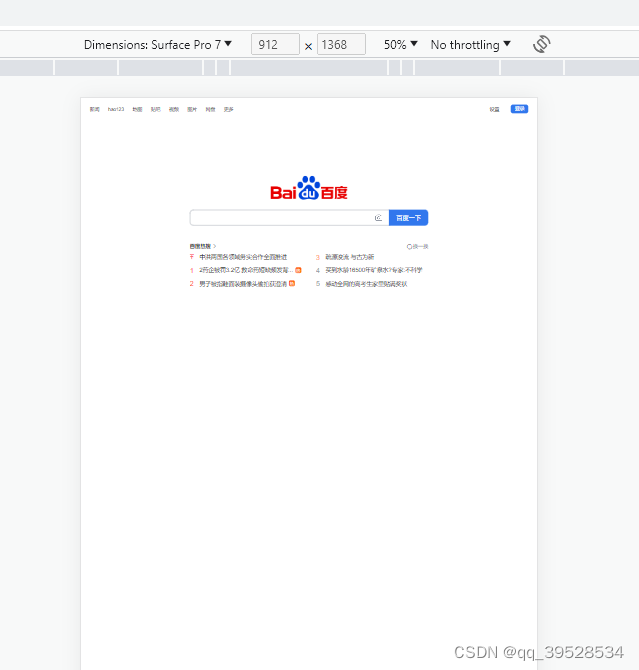639x670 pixels.
Task: Open the 贴吧 link in top navigation
Action: [156, 109]
